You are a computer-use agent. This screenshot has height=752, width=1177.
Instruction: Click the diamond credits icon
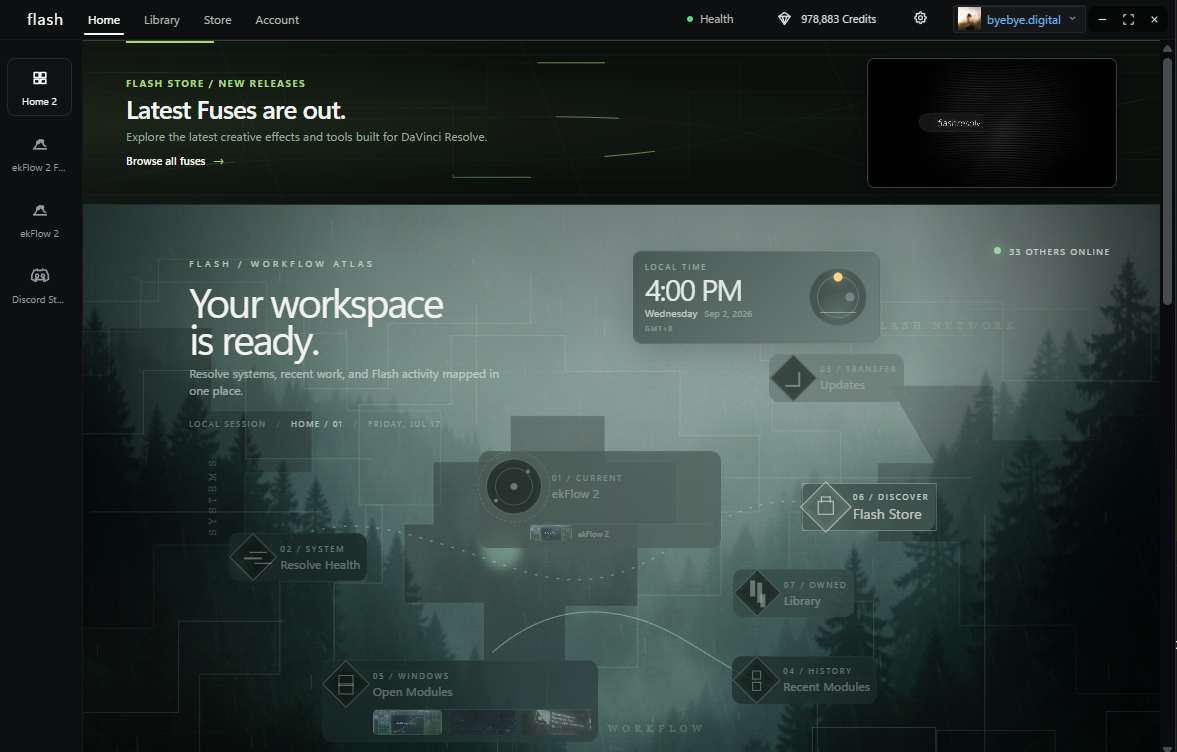(784, 20)
